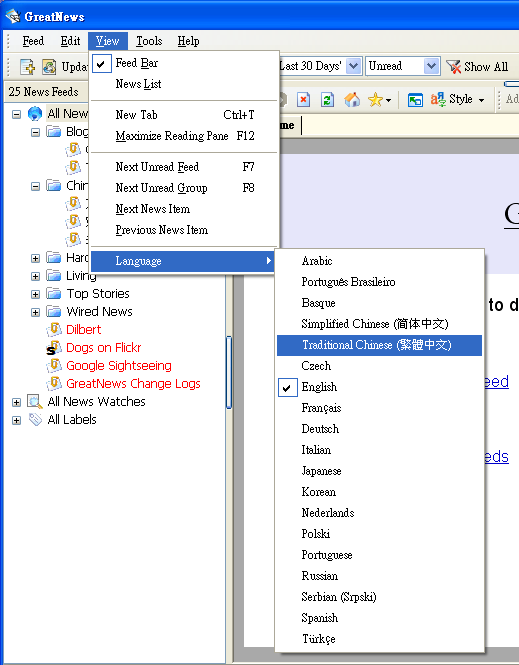This screenshot has height=665, width=519.
Task: Select GreatNews Change Logs feed
Action: click(x=133, y=384)
